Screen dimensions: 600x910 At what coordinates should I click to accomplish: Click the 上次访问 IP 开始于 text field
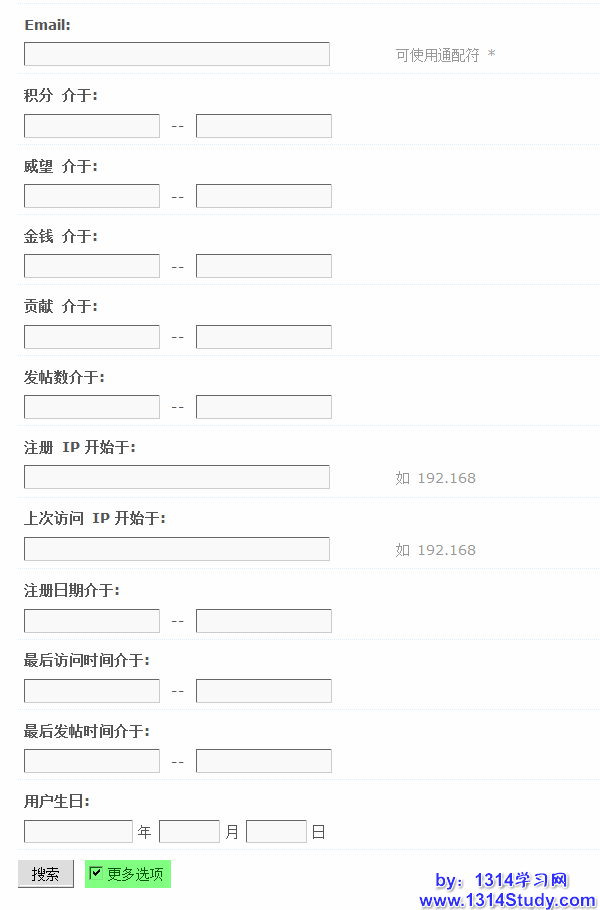pyautogui.click(x=177, y=549)
